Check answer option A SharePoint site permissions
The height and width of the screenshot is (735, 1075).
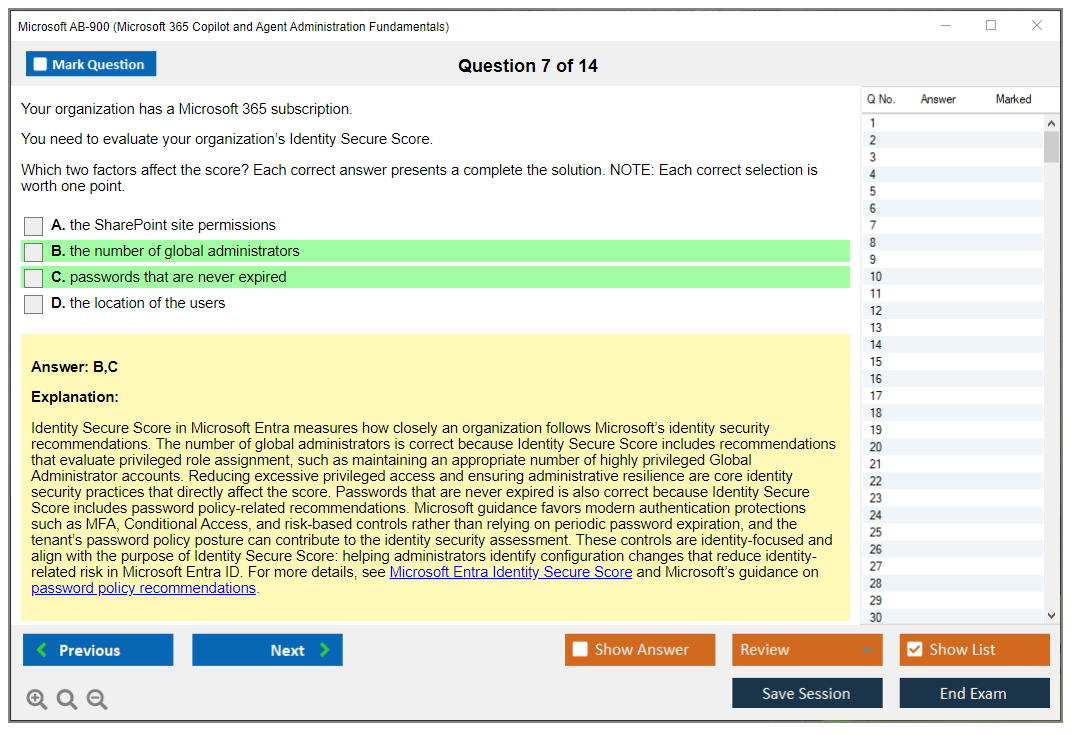(33, 226)
